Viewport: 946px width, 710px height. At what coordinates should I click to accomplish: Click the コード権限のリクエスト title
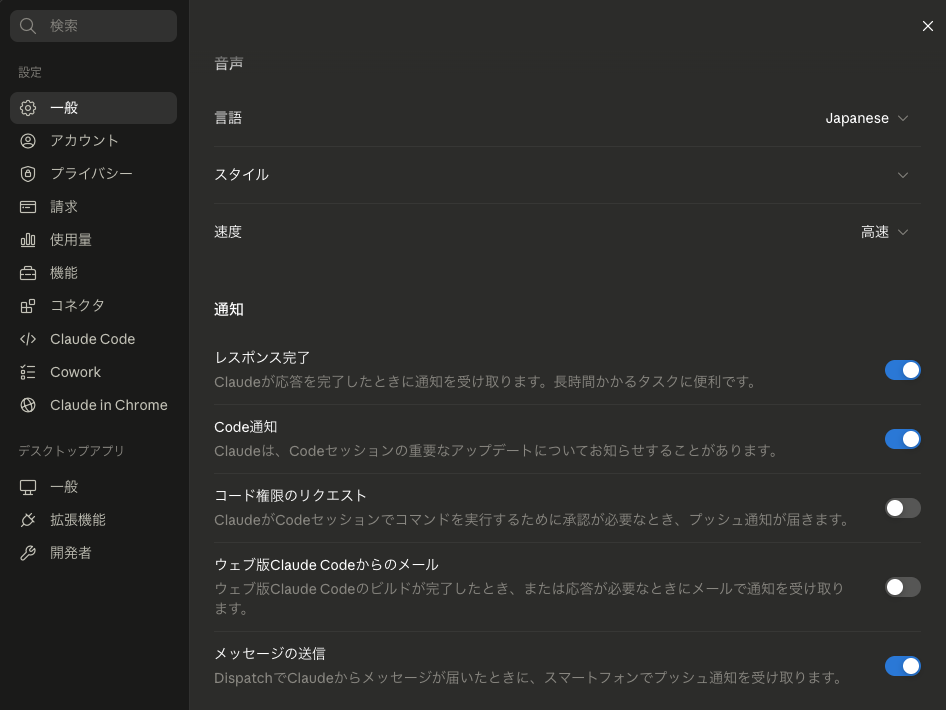click(290, 496)
